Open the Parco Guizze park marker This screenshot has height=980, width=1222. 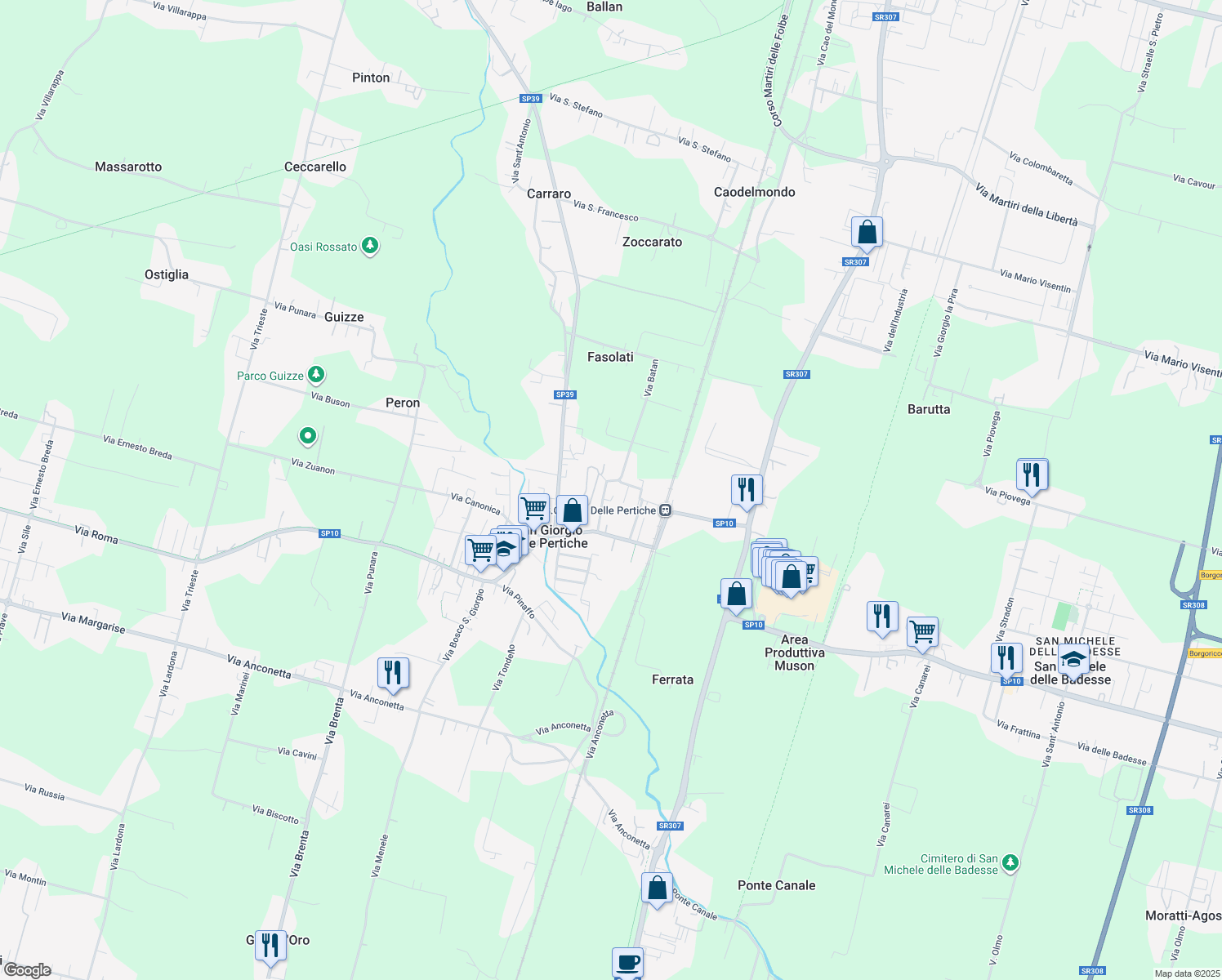[315, 374]
